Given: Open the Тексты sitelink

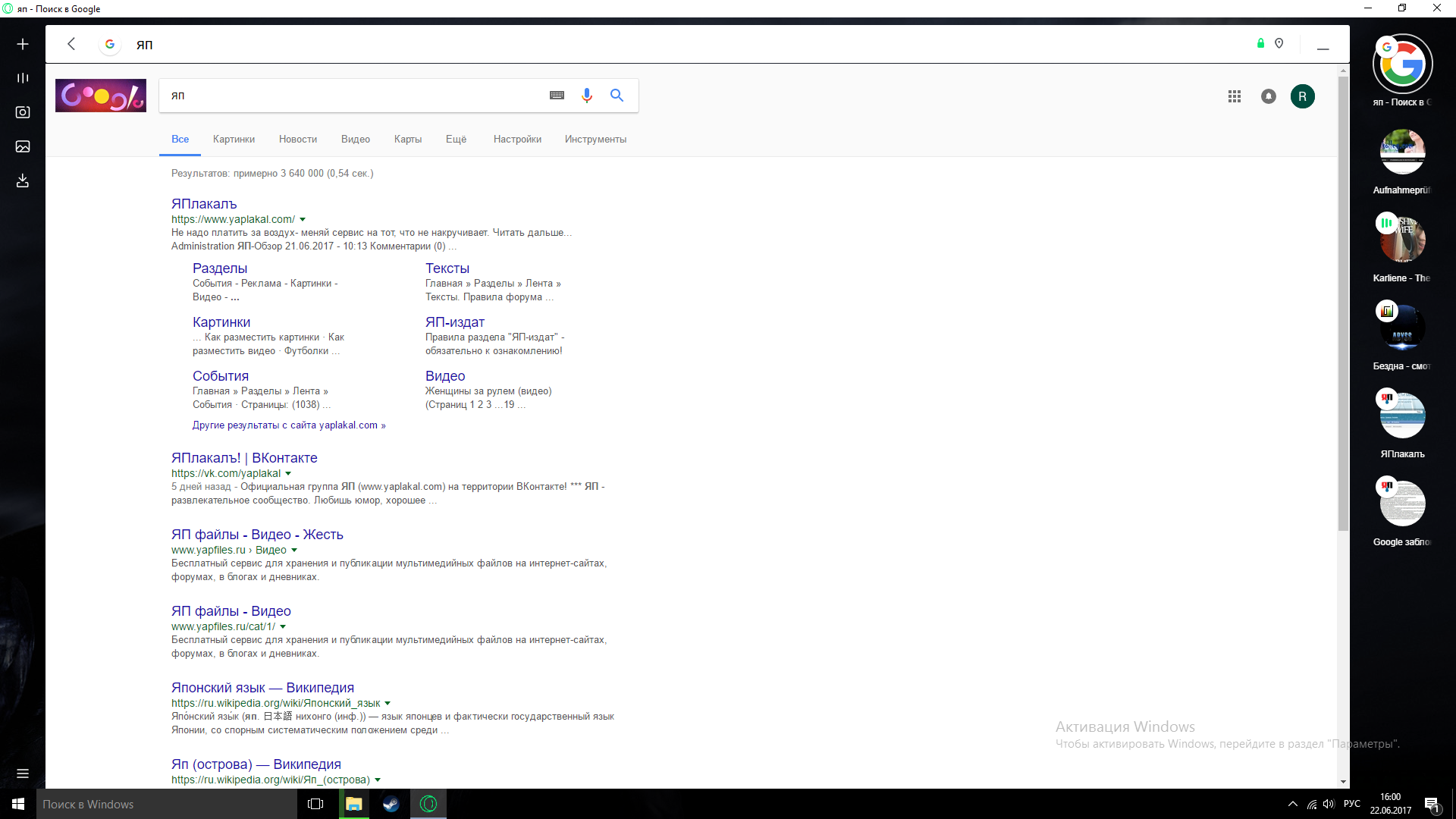Looking at the screenshot, I should (447, 268).
